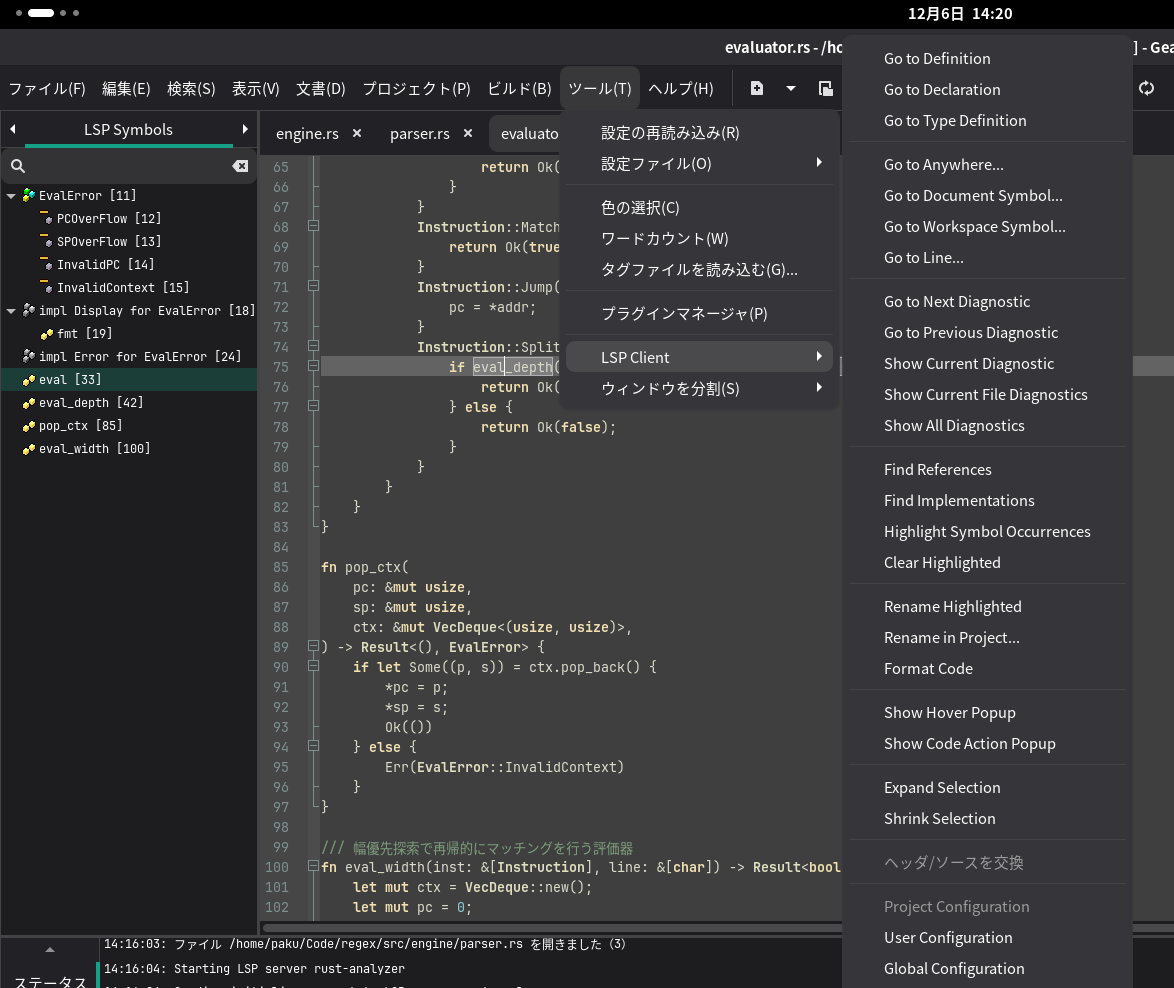
Task: Click the reload icon in the toolbar
Action: 1146,88
